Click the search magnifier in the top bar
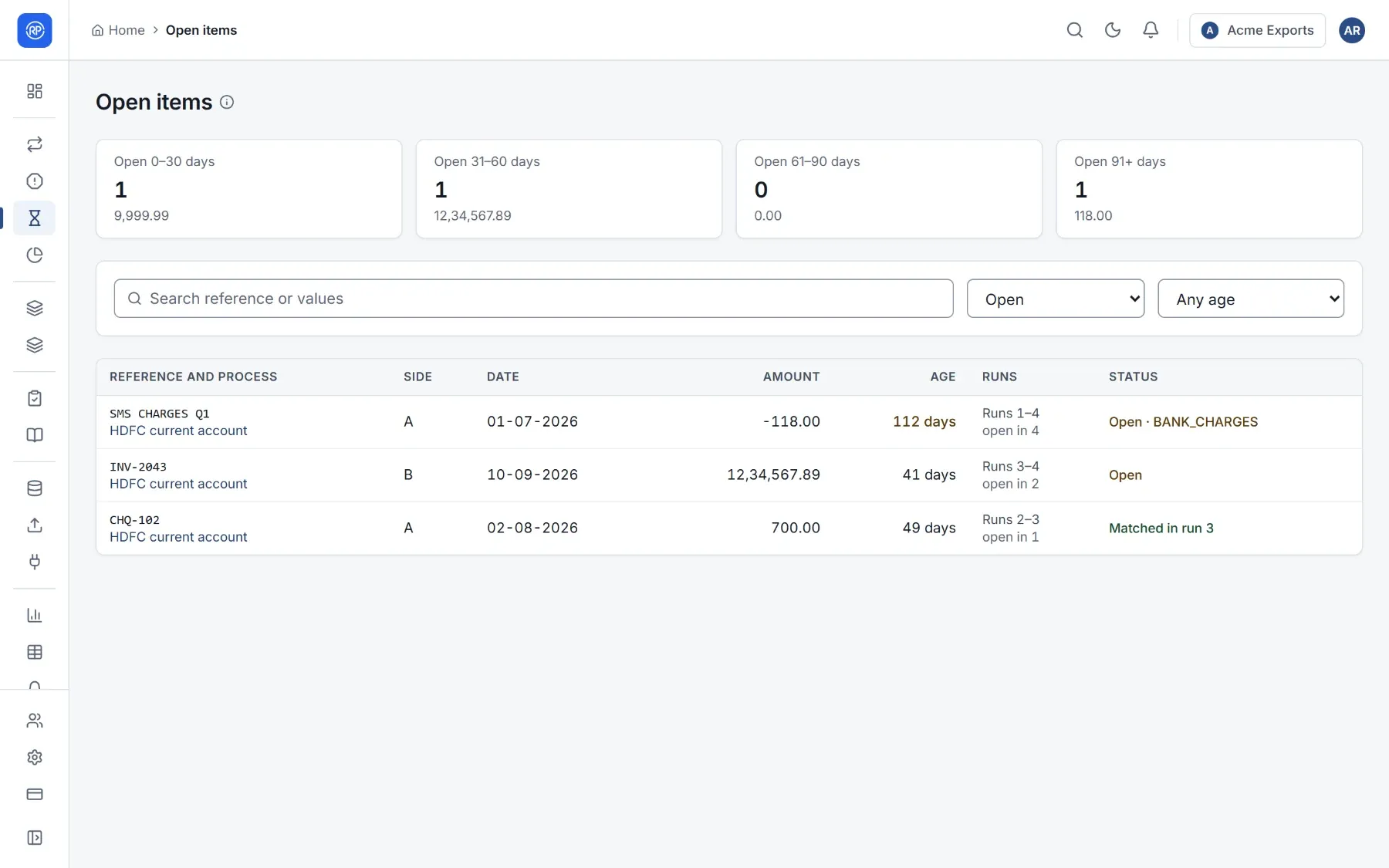 [1075, 30]
